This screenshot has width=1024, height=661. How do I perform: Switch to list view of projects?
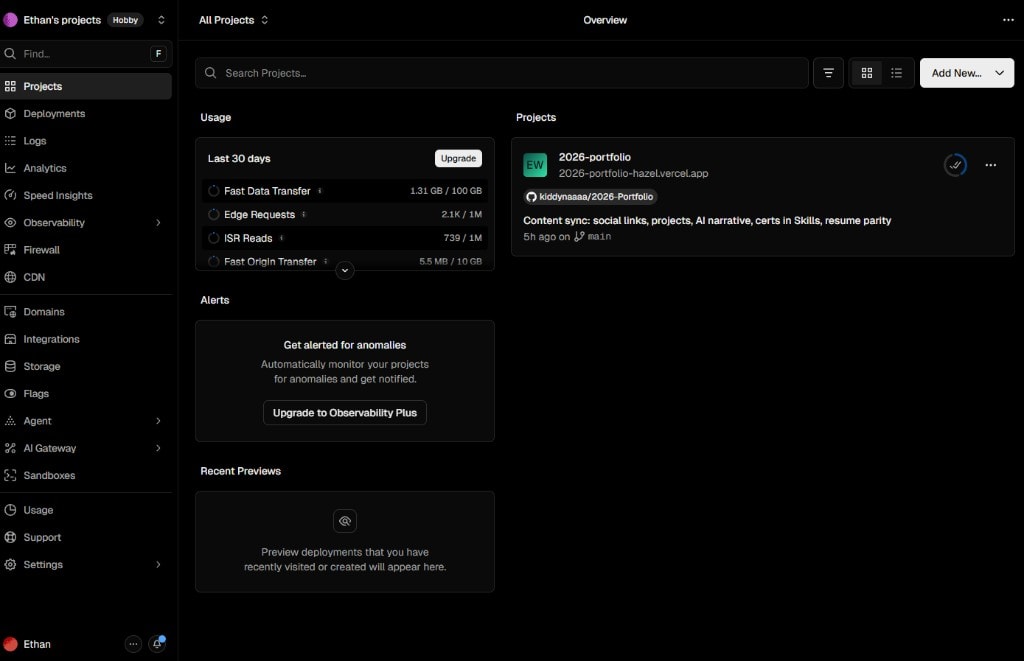pos(897,73)
